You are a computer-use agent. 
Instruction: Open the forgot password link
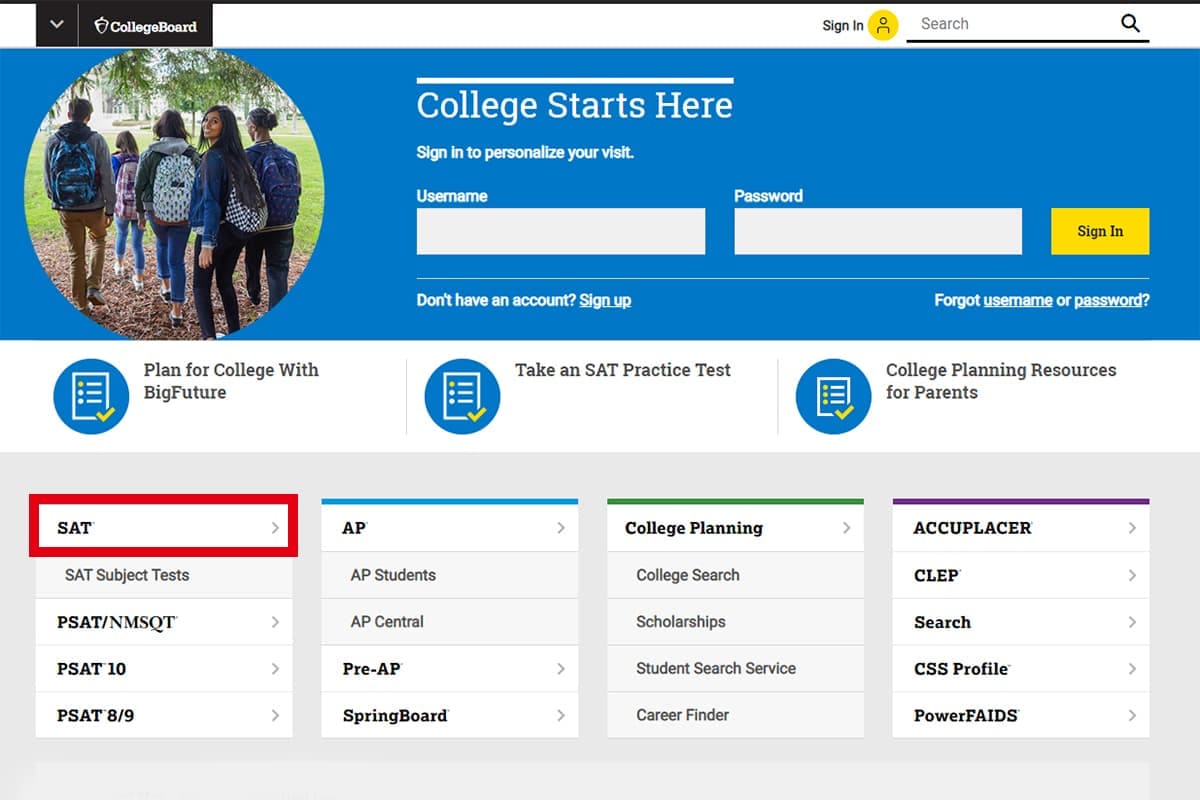(x=1108, y=300)
